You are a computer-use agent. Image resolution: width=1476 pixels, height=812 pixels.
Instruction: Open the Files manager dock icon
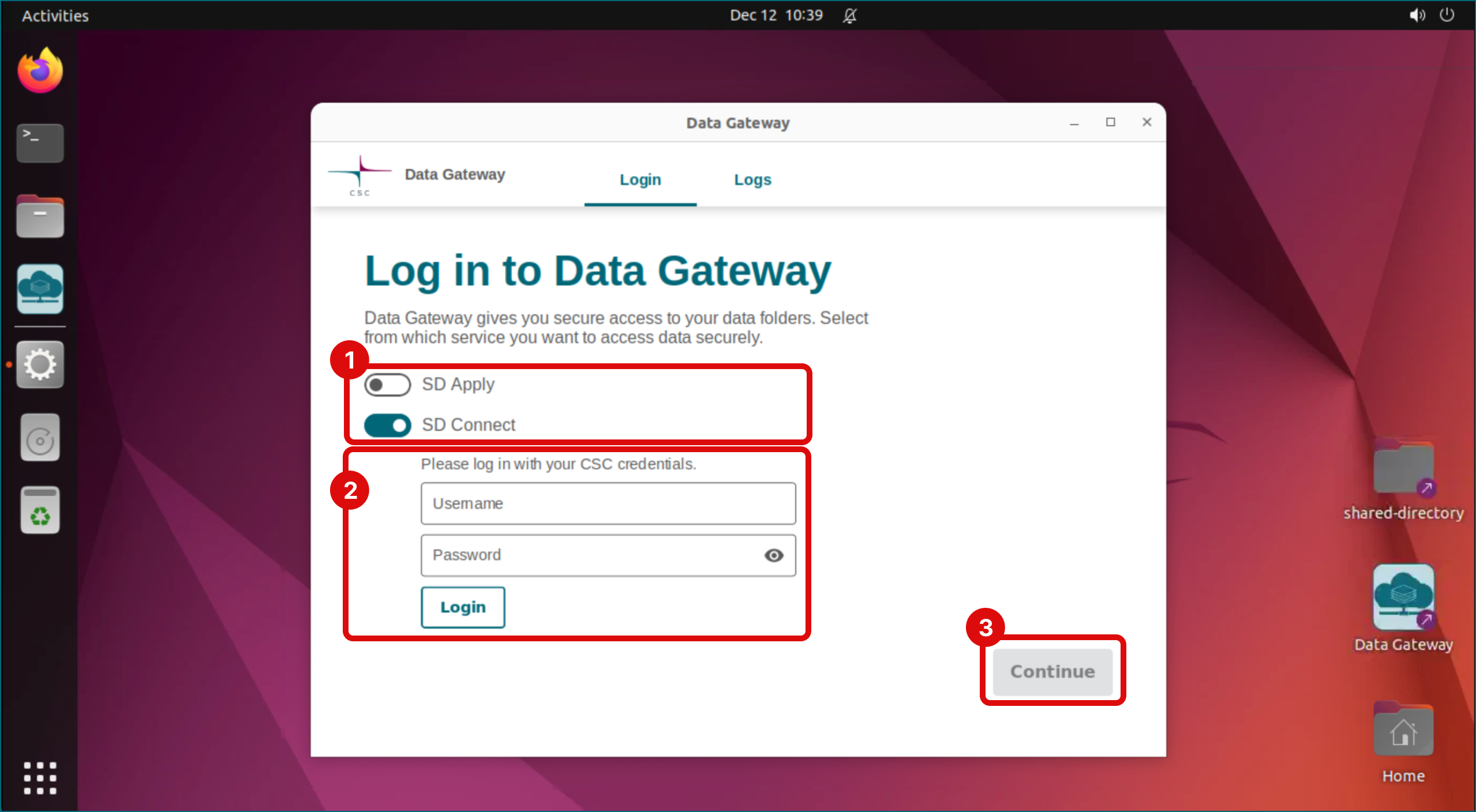pyautogui.click(x=40, y=216)
